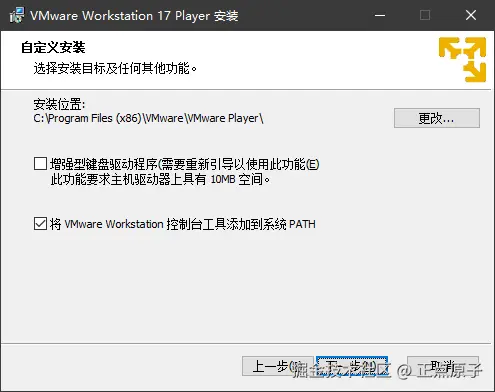Screen dimensions: 495x392
Task: Click the 安装位置: label
Action: (59, 104)
